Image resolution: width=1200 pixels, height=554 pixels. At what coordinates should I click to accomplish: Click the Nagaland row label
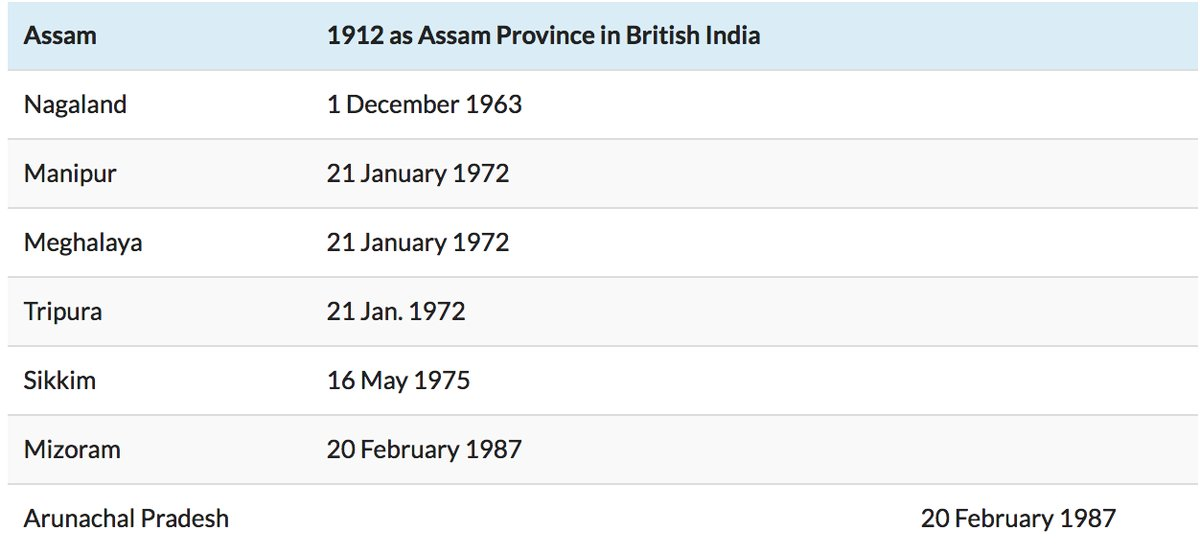point(75,104)
